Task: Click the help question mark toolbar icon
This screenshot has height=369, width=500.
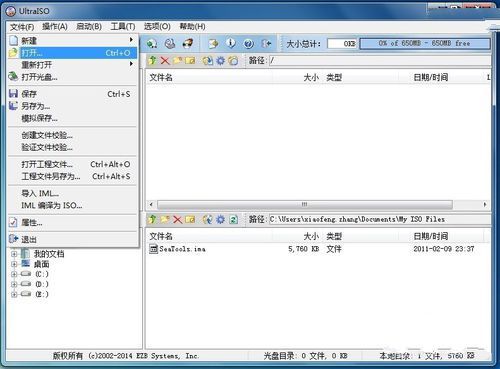Action: click(248, 43)
